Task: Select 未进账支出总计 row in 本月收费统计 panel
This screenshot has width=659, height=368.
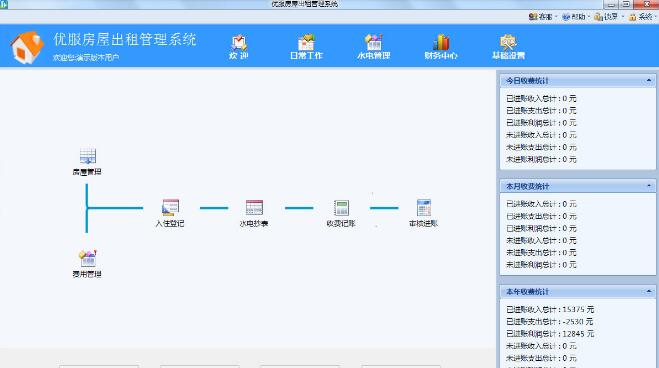Action: click(x=541, y=252)
